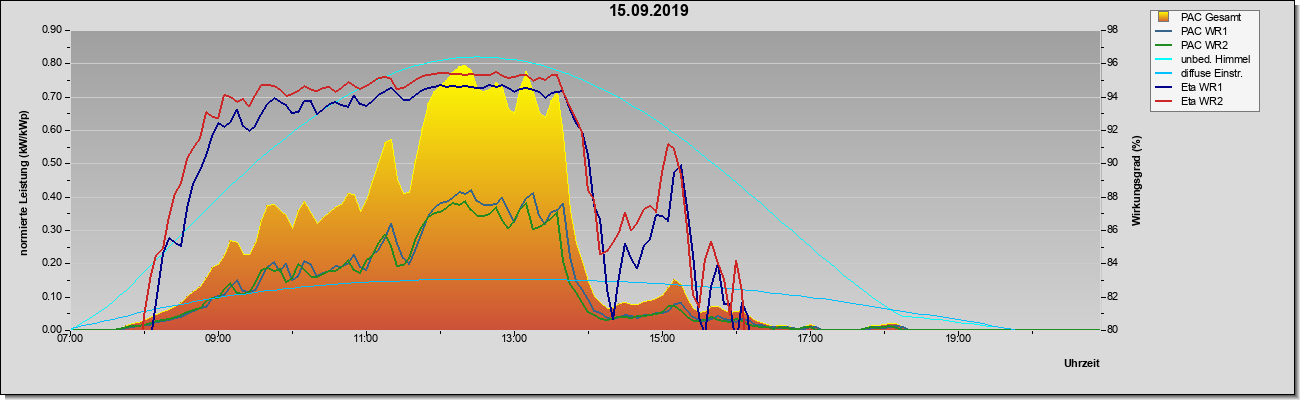
Task: Click the 09:00 time axis tick
Action: (219, 340)
